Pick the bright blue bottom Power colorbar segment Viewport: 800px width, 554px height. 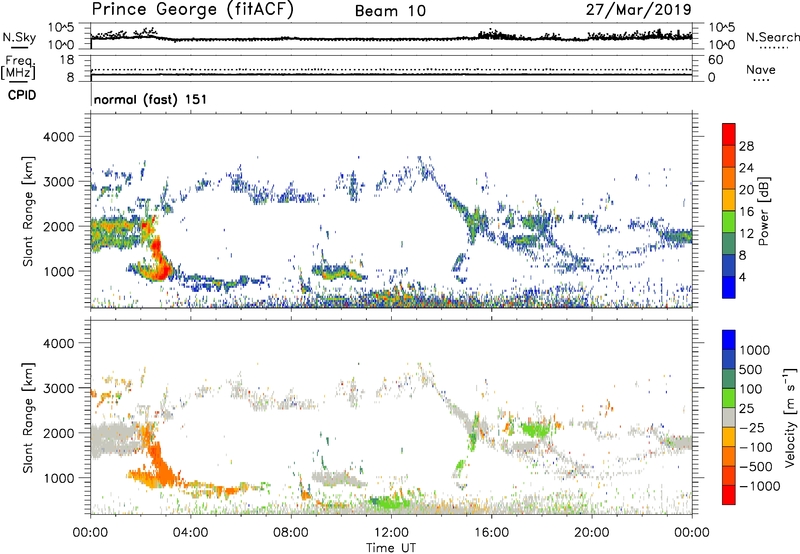point(729,287)
